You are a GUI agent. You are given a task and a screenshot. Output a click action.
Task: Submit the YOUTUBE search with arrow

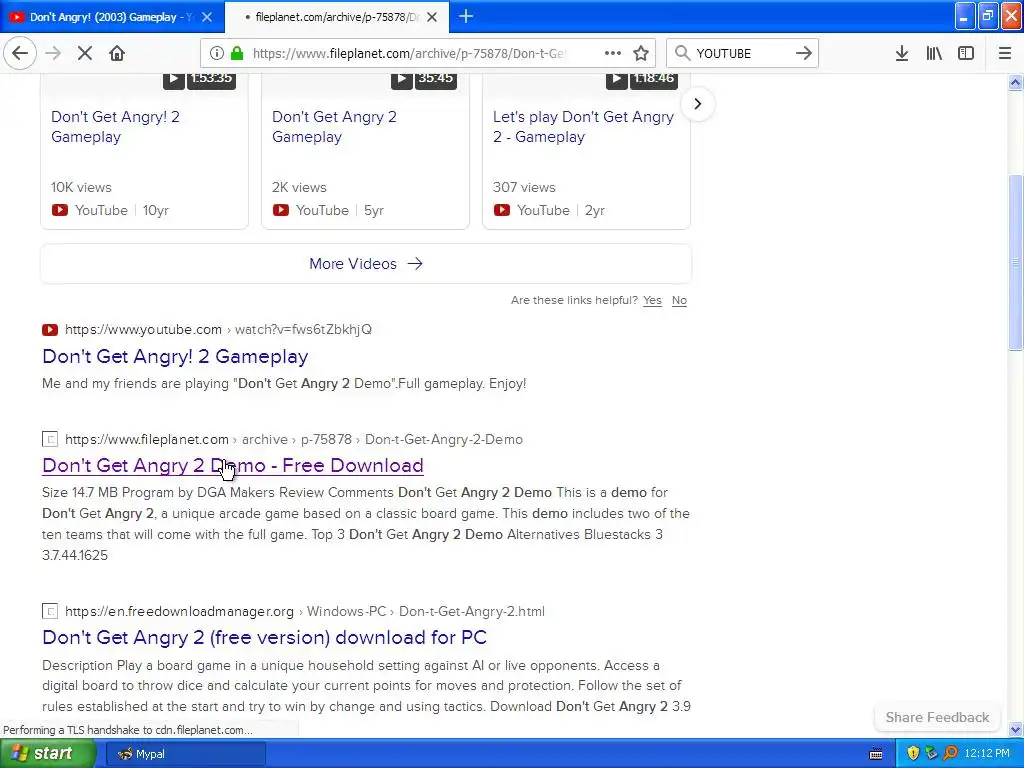click(x=804, y=53)
